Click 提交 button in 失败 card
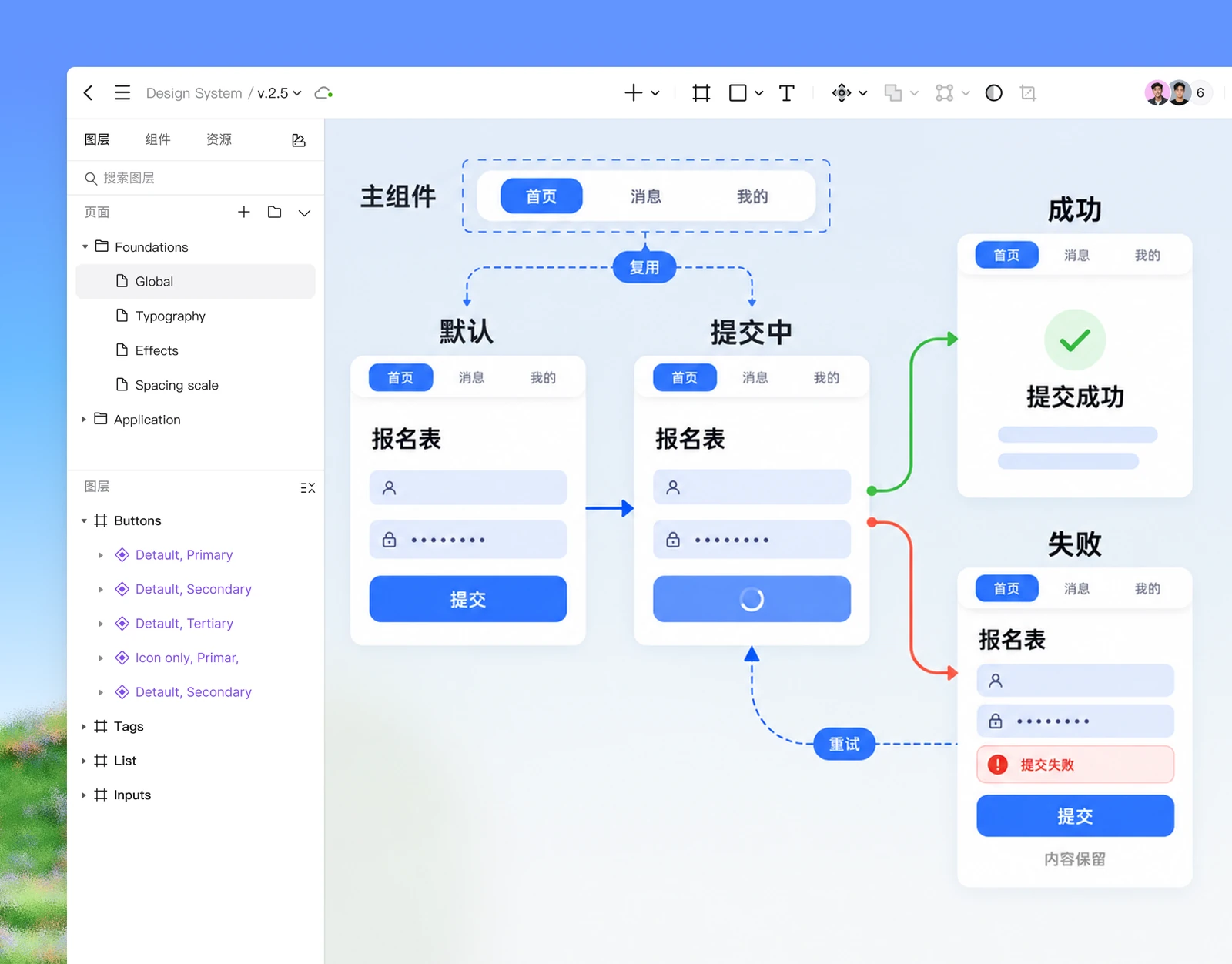The image size is (1232, 964). click(1075, 816)
